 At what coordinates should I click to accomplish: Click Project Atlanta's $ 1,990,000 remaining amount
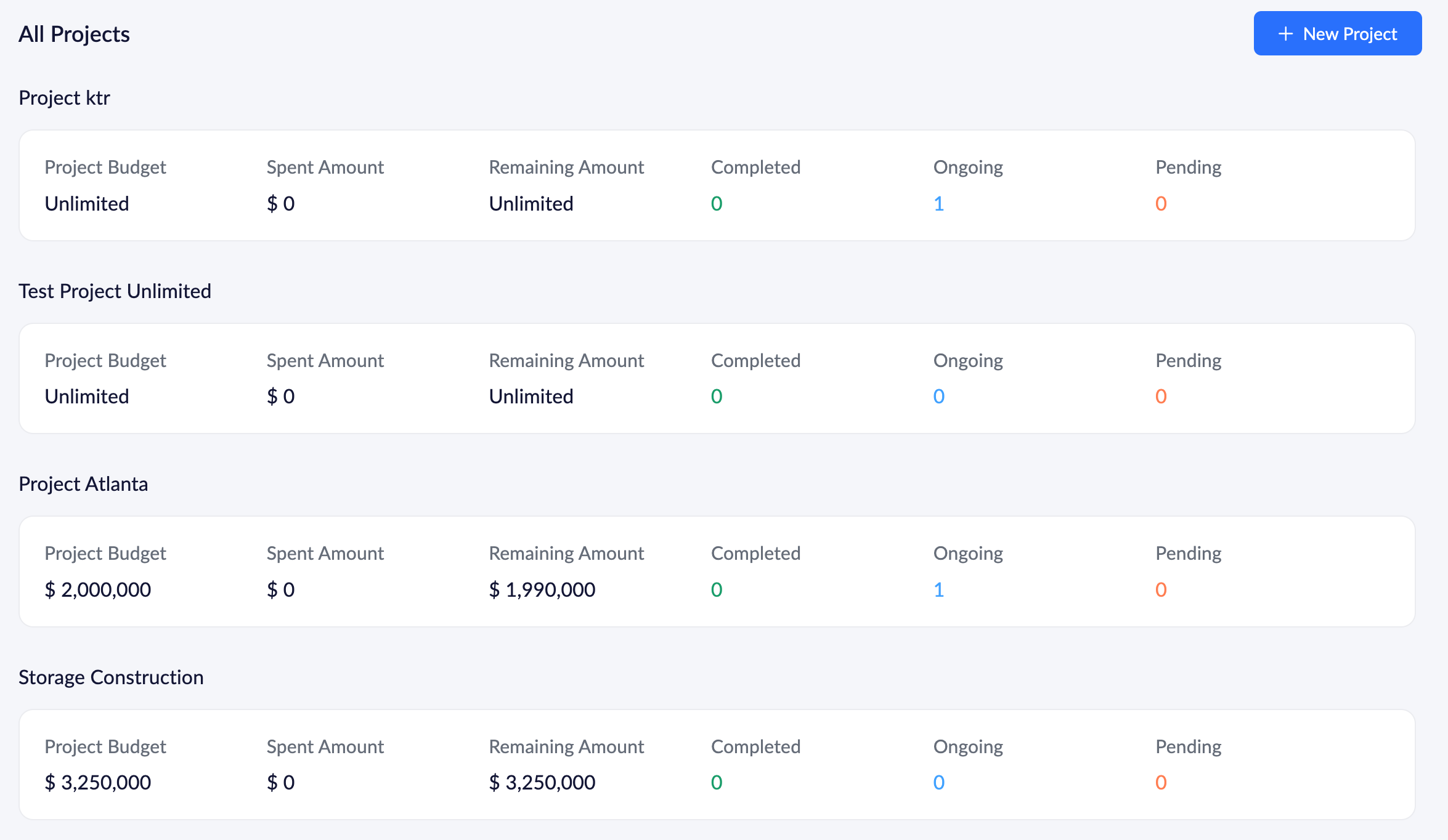(542, 590)
